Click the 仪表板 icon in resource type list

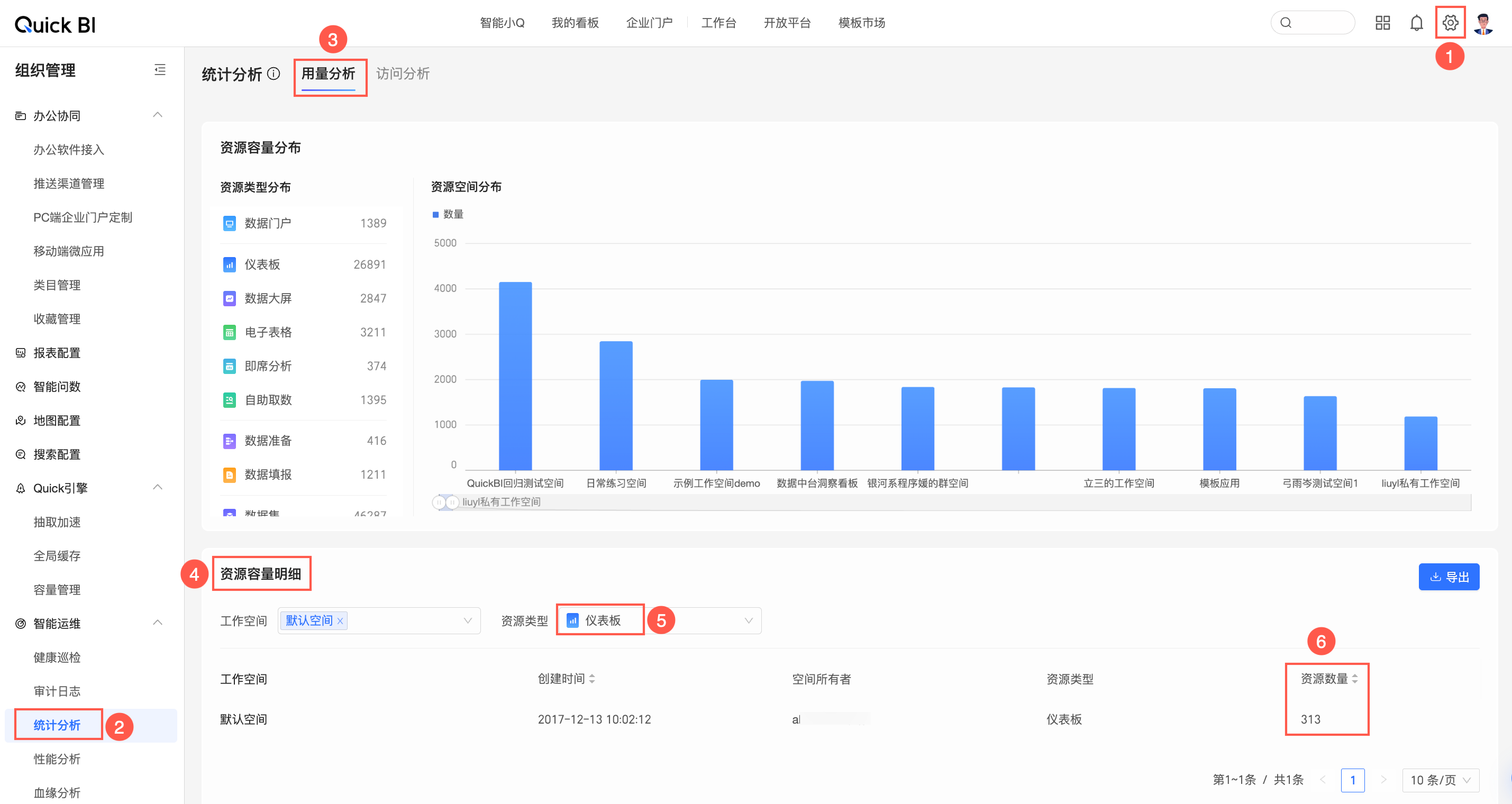(x=230, y=264)
